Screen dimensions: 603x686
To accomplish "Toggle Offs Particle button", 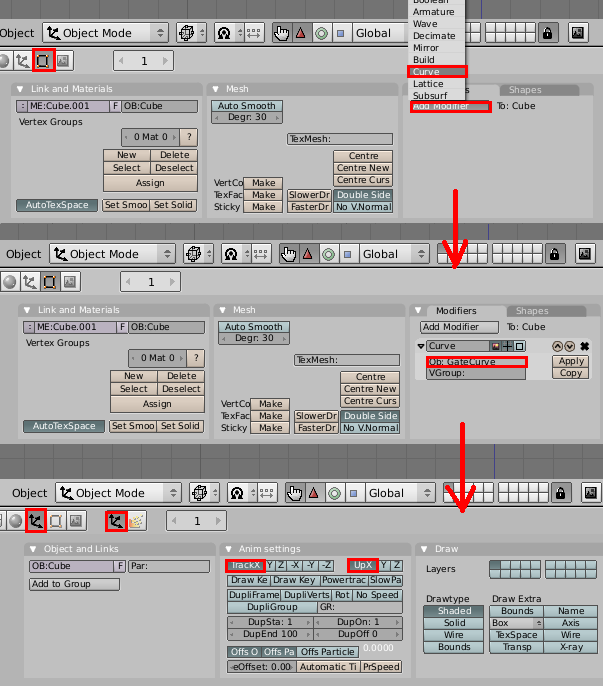I will click(x=327, y=652).
